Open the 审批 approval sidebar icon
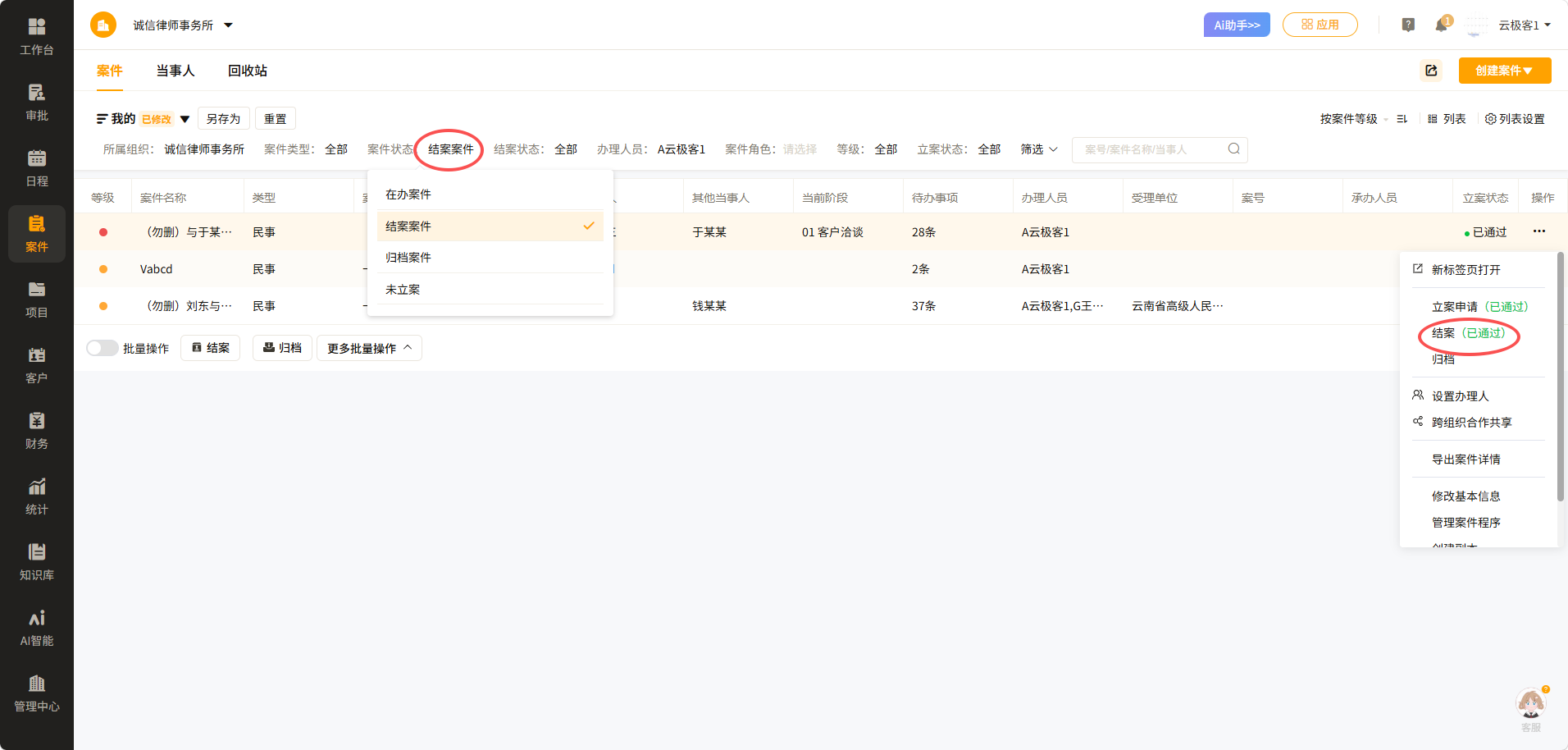Image resolution: width=1568 pixels, height=750 pixels. (x=37, y=103)
